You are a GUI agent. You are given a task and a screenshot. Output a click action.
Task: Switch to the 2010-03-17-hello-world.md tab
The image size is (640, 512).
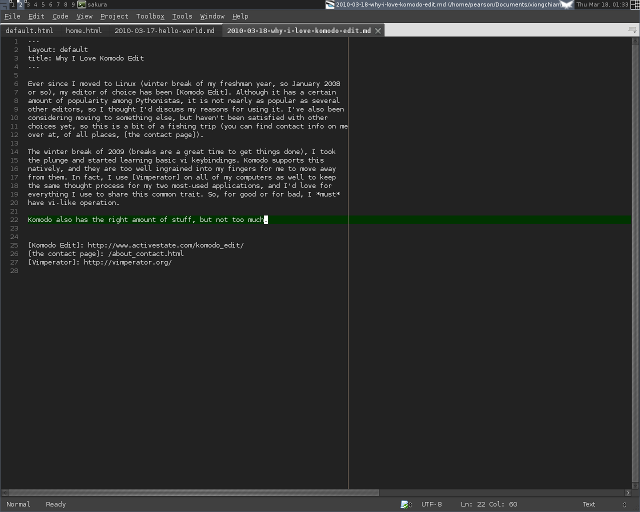tap(164, 31)
